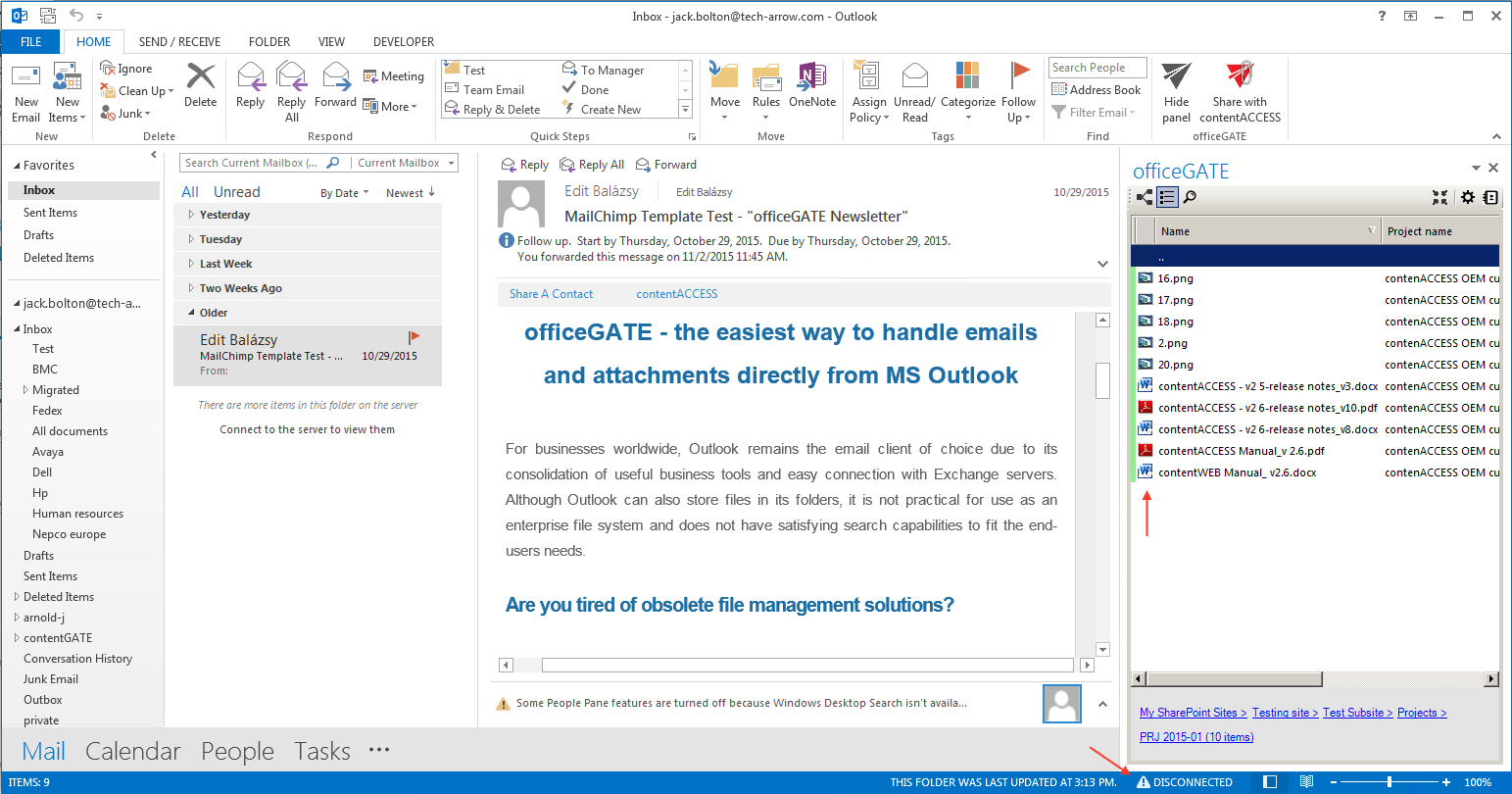Collapse the Older message group
The height and width of the screenshot is (794, 1512).
click(x=191, y=313)
